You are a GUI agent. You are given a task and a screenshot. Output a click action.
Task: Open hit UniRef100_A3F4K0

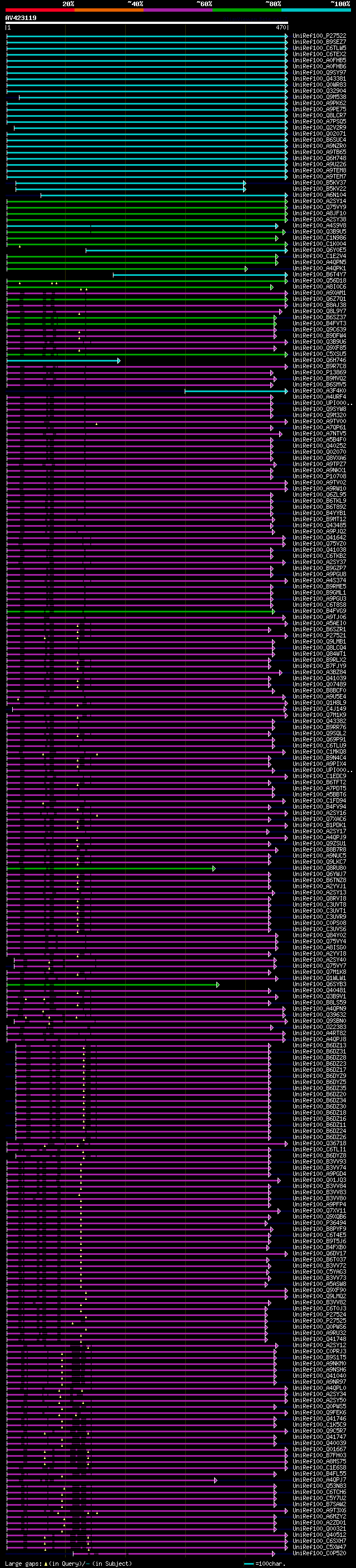click(319, 391)
